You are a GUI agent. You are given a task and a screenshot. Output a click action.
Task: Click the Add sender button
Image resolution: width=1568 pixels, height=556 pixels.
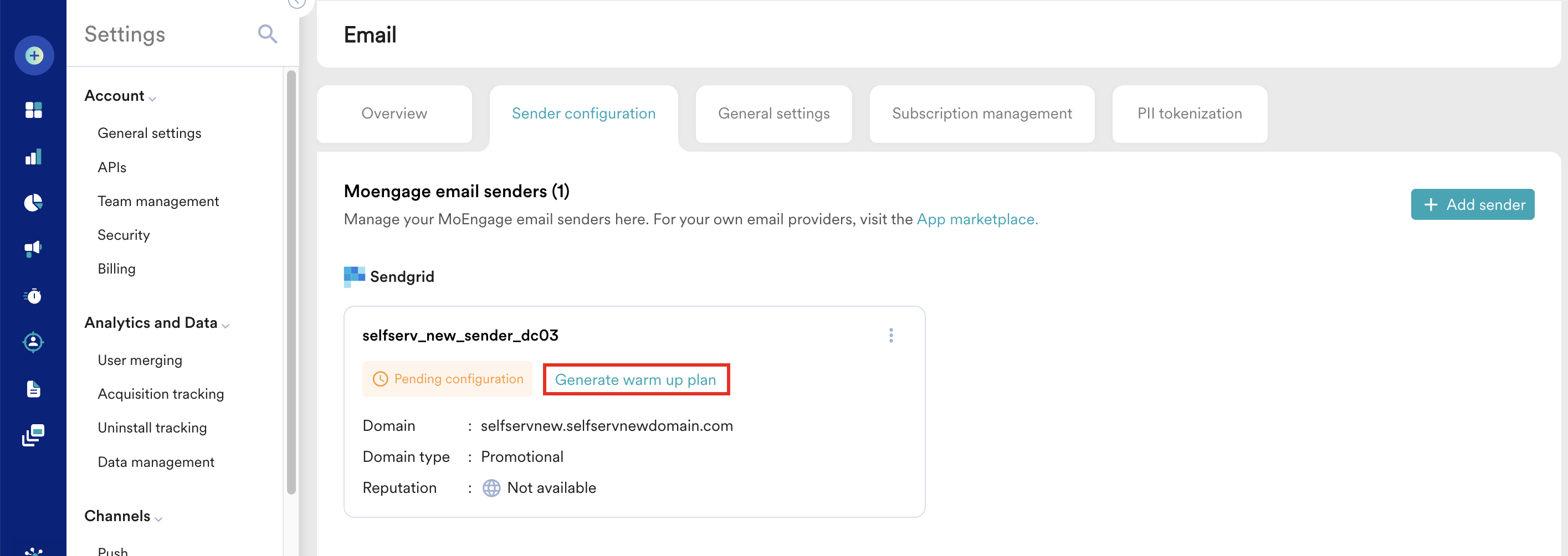(x=1473, y=204)
